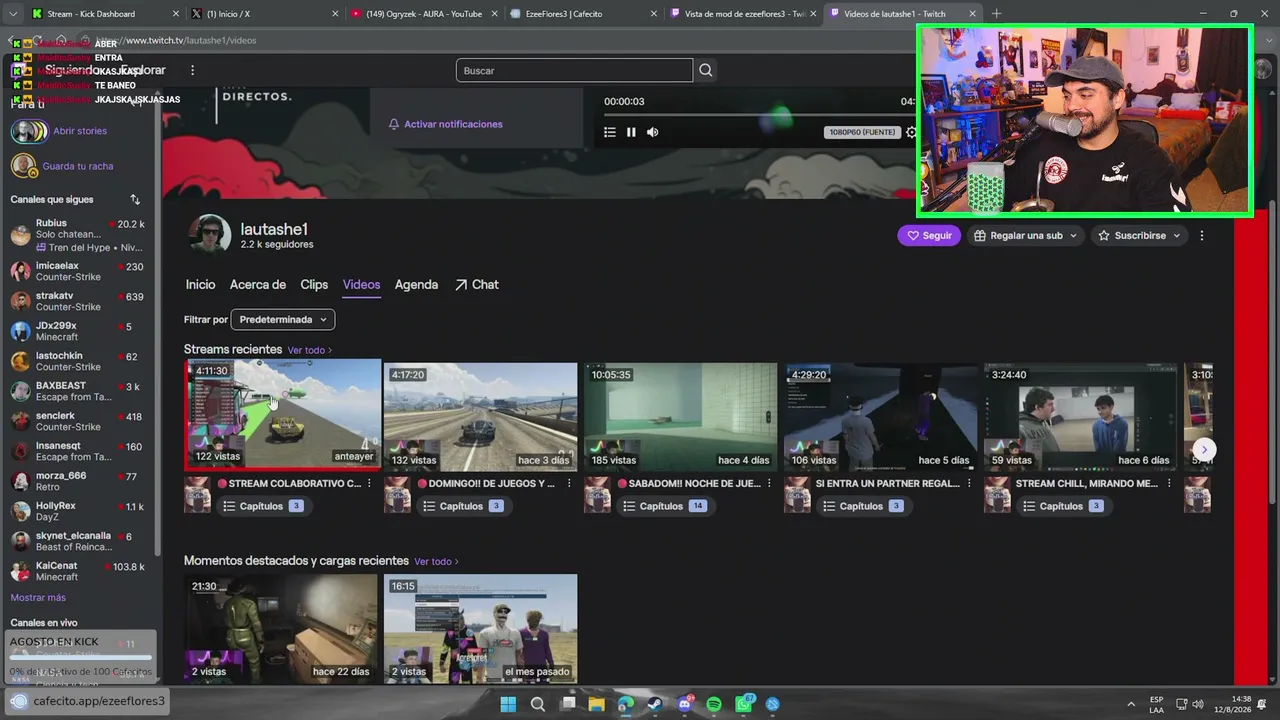Click Guarda tu racha in the sidebar
This screenshot has width=1280, height=720.
(78, 166)
